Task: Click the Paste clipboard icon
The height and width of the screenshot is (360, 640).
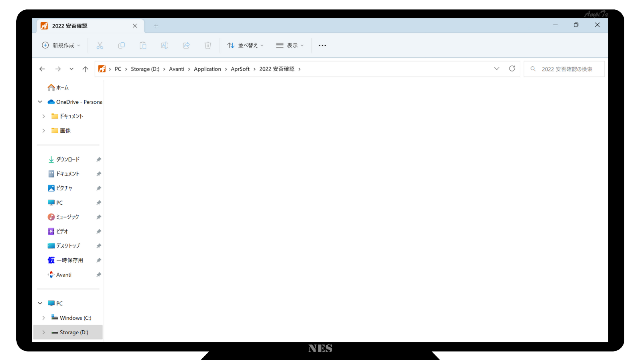Action: point(143,45)
